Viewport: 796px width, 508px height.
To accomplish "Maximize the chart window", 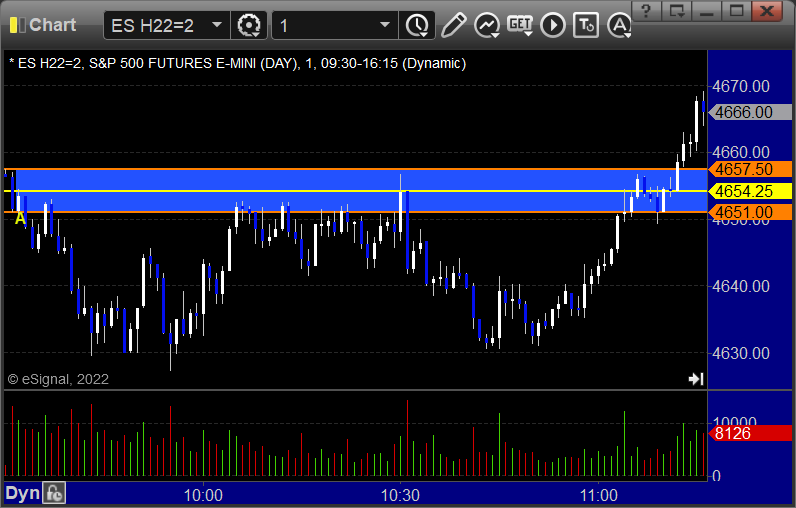I will coord(737,10).
